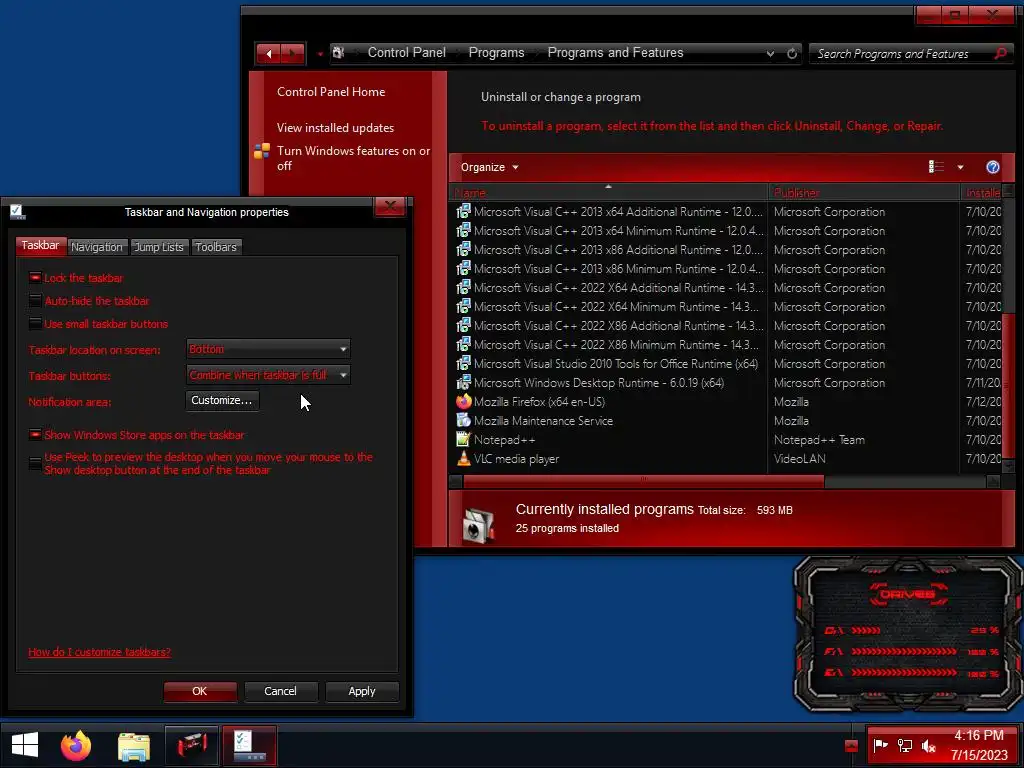Viewport: 1024px width, 768px height.
Task: Click the taskbar clock showing 4:16 PM
Action: (978, 745)
